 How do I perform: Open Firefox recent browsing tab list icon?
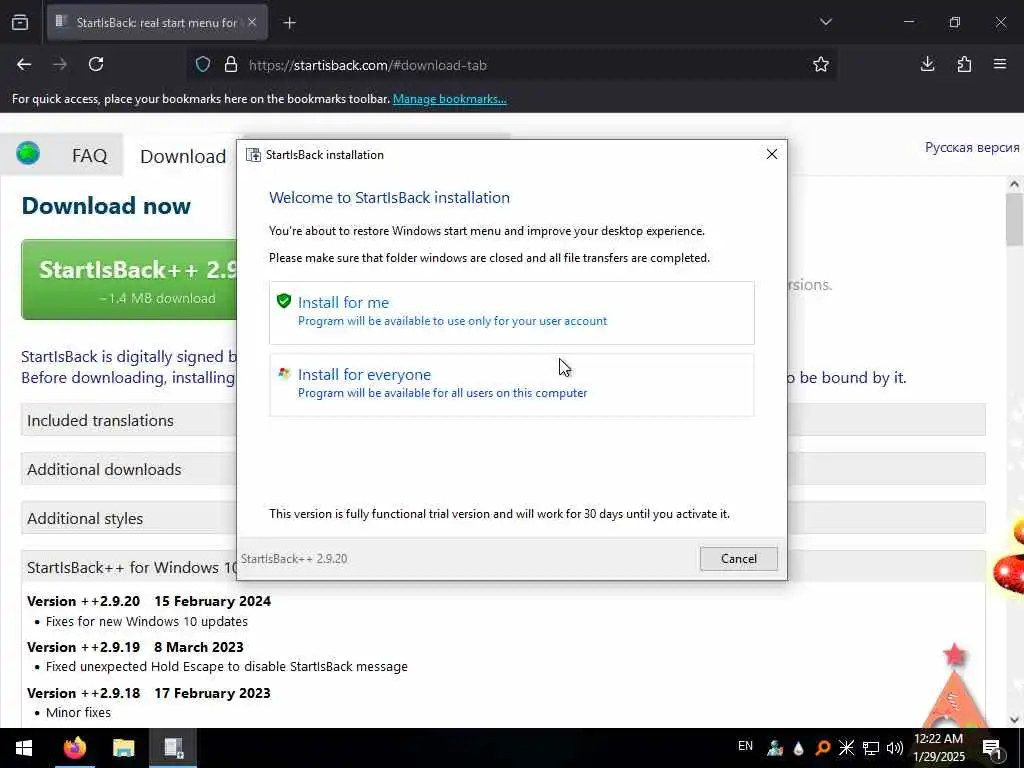20,23
